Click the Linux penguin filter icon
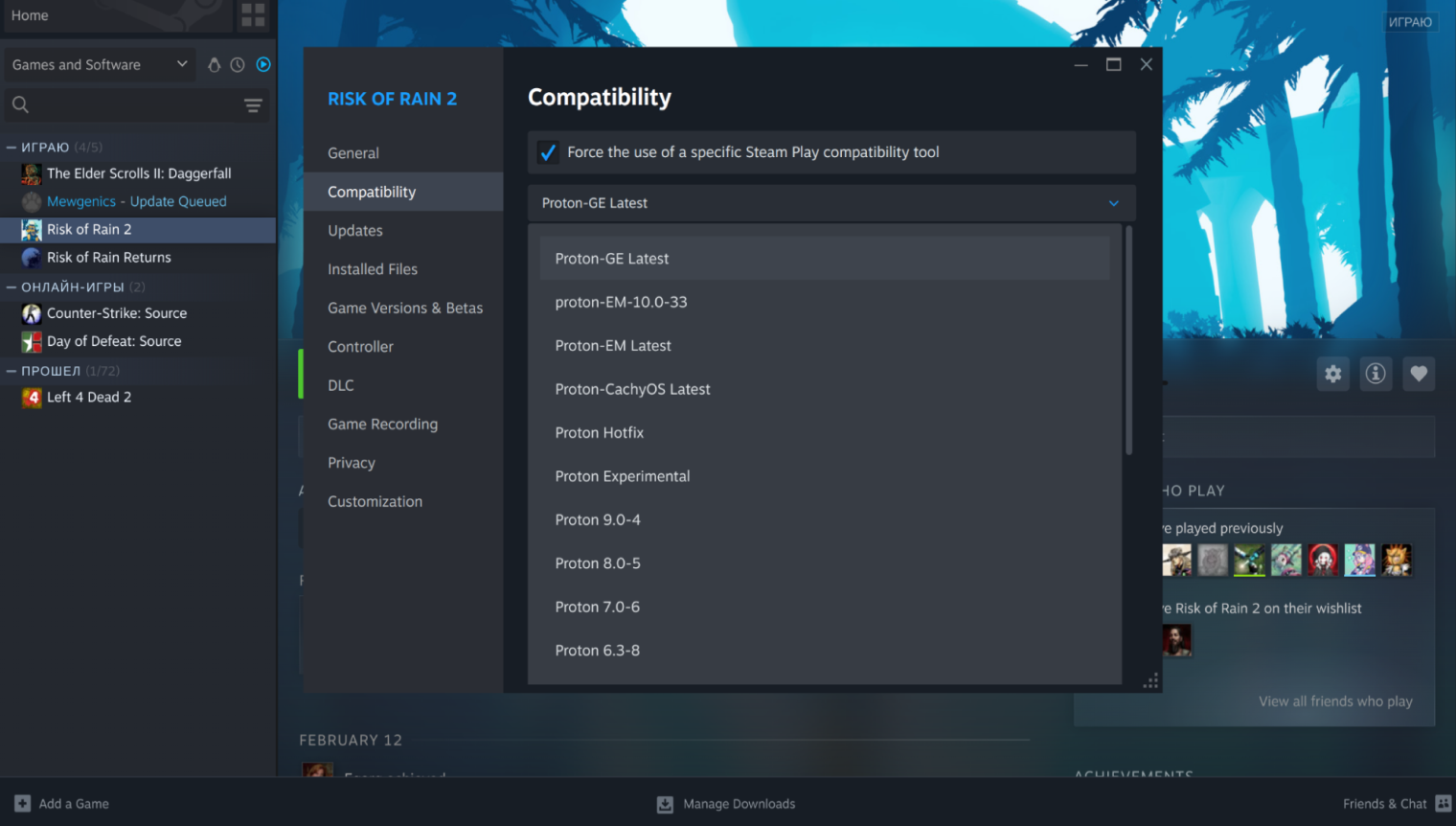The width and height of the screenshot is (1456, 826). tap(214, 64)
